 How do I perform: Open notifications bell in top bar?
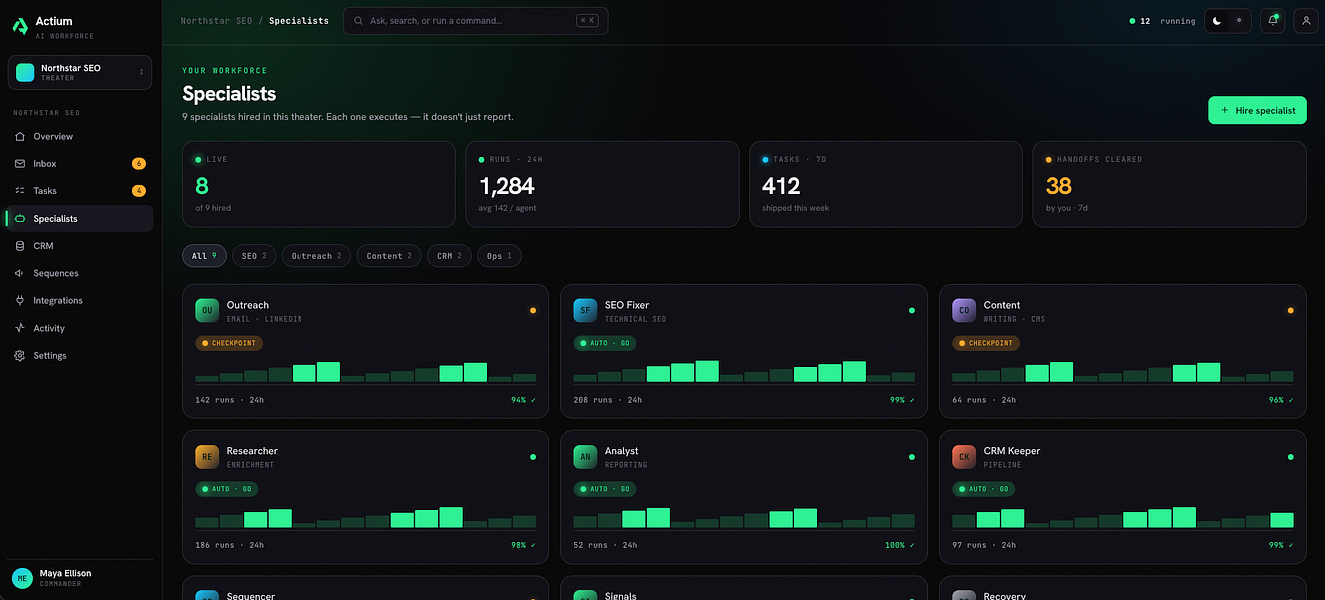click(1273, 20)
